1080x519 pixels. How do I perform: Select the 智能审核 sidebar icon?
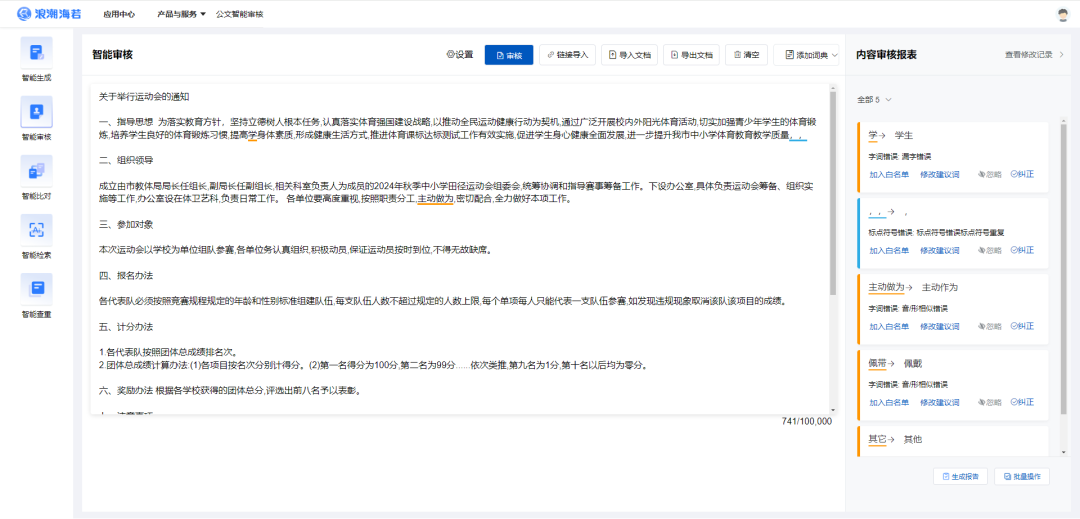[37, 112]
